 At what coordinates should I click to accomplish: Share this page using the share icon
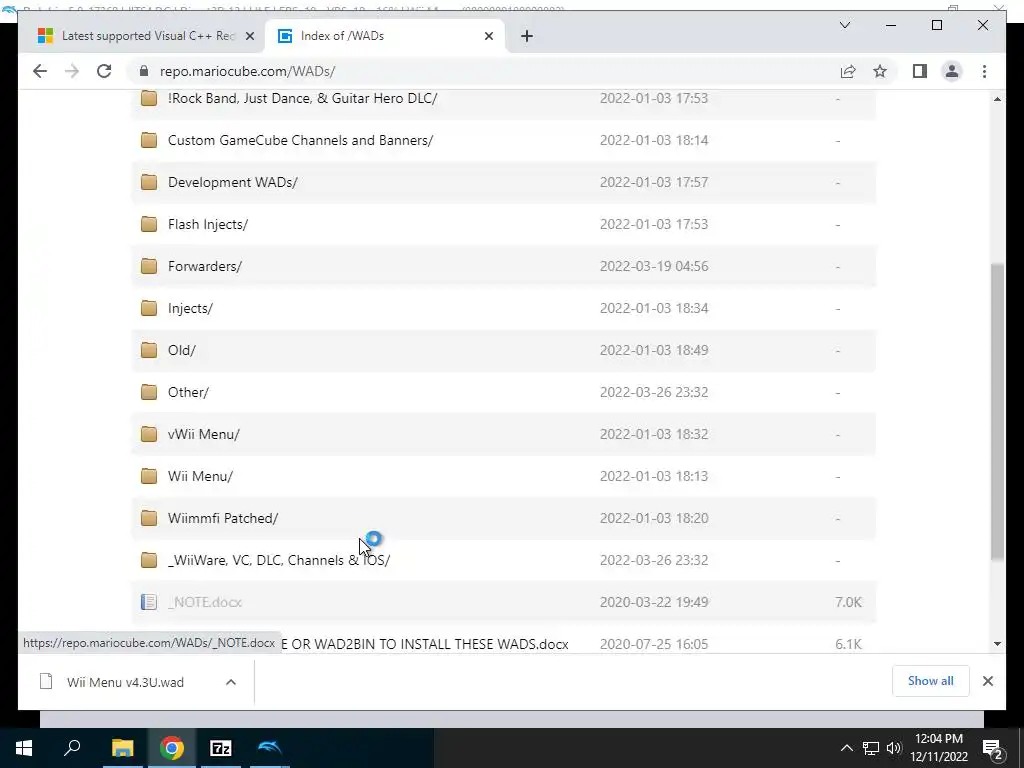pyautogui.click(x=848, y=71)
